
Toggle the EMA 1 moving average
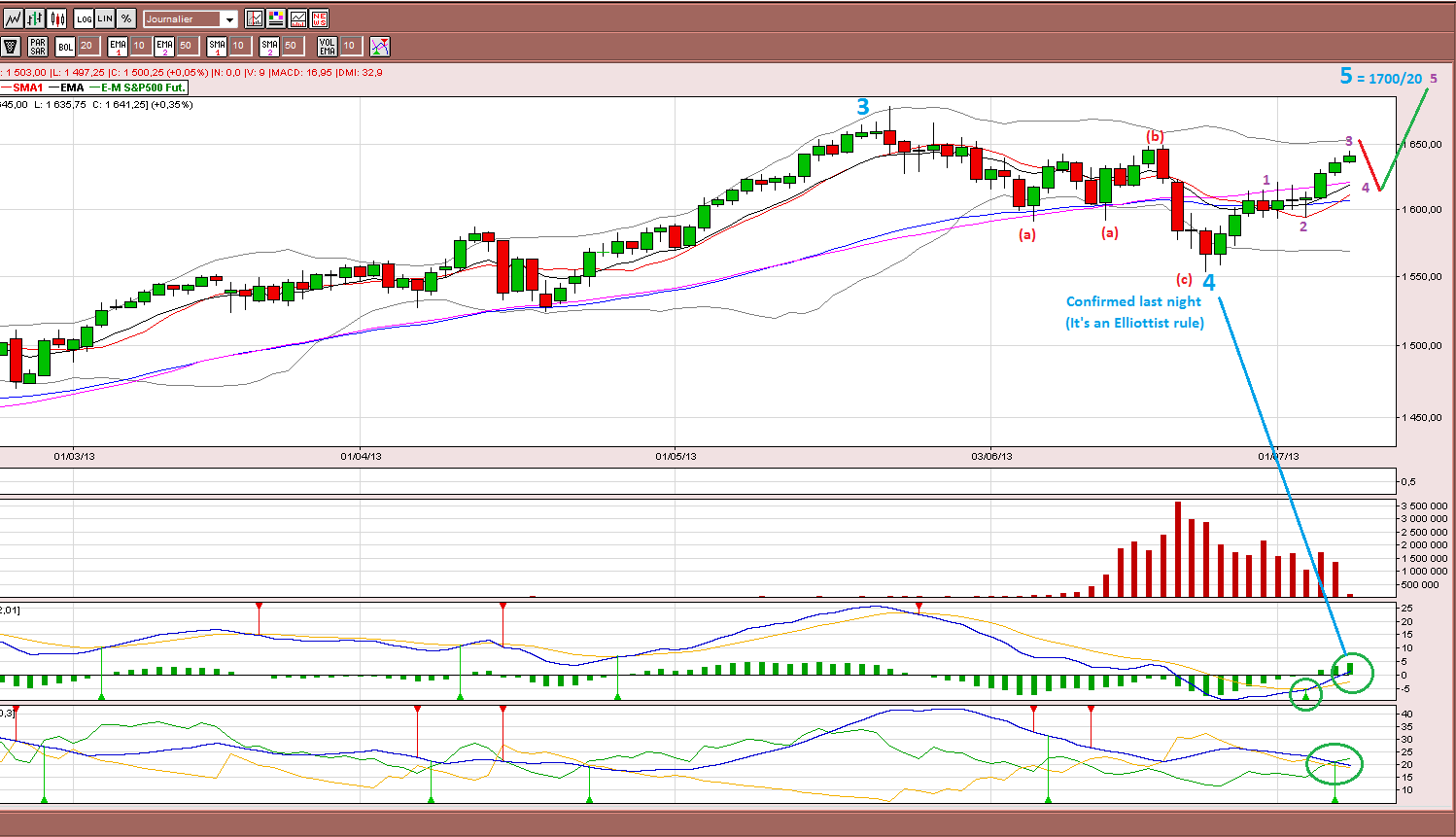[118, 46]
